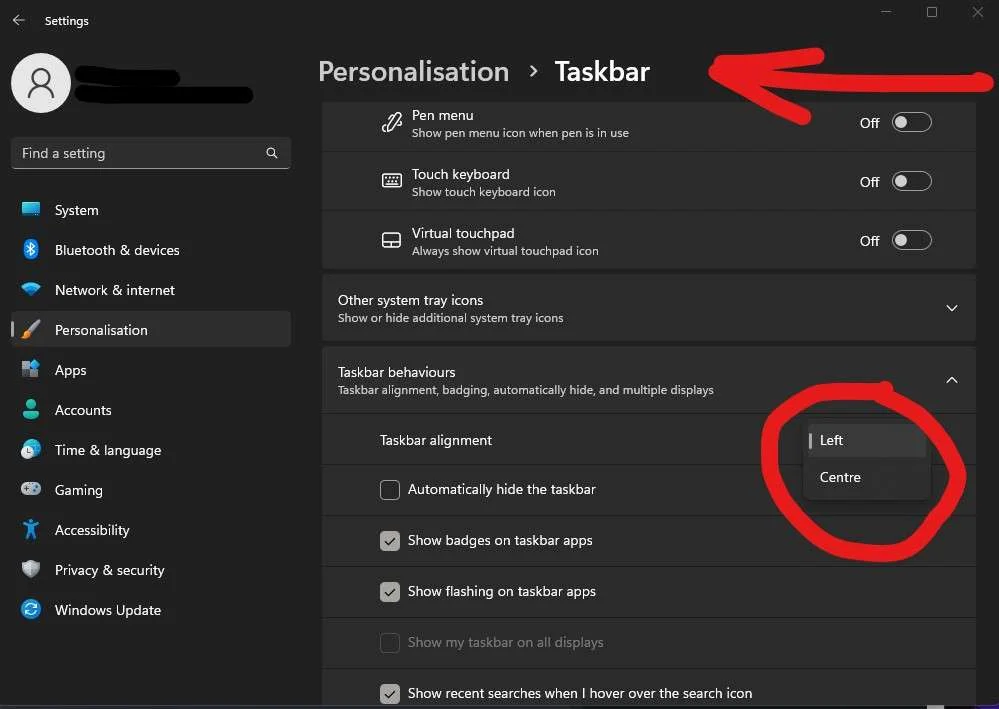
Task: Open System settings page
Action: click(151, 210)
